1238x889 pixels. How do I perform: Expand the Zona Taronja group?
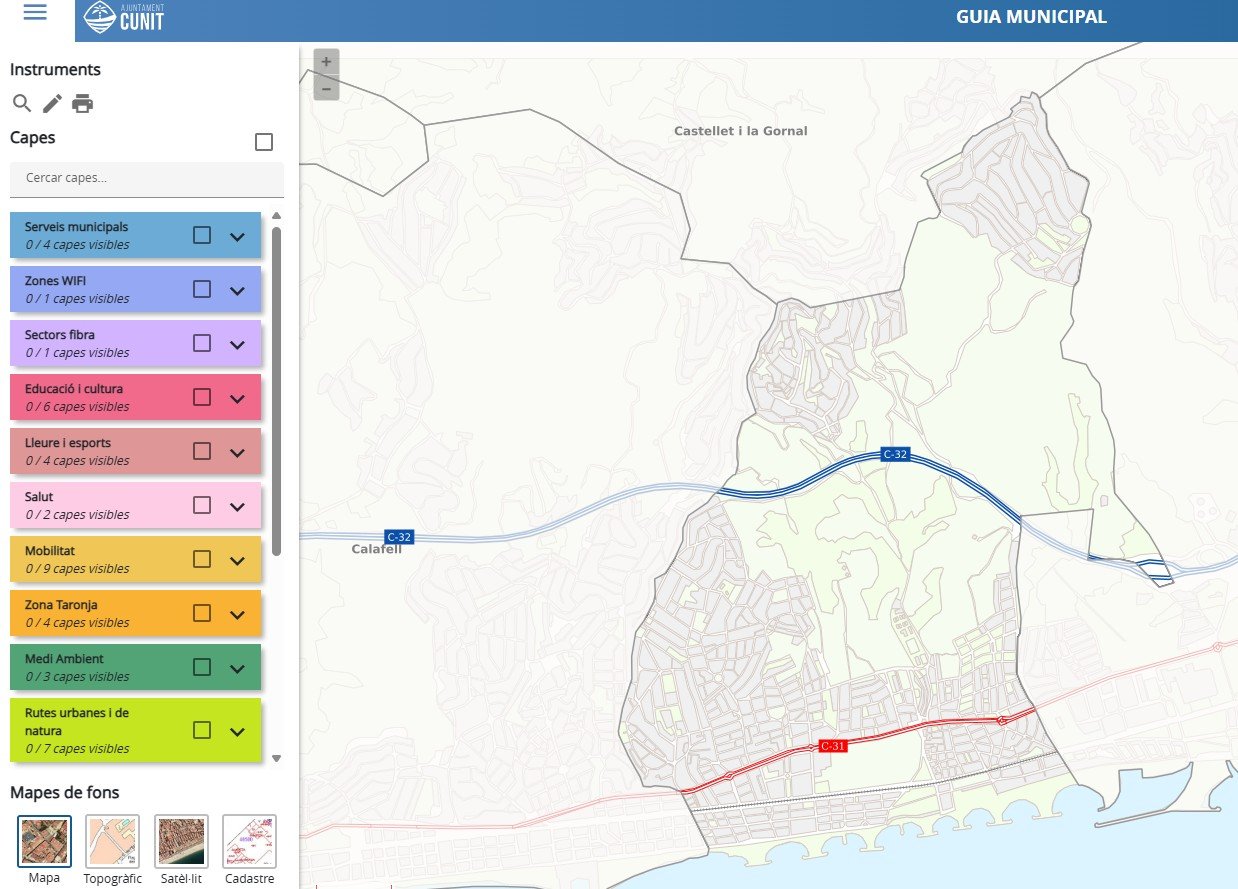pos(237,614)
